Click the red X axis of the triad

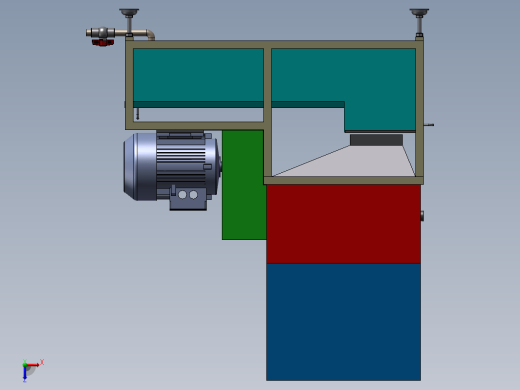point(33,365)
